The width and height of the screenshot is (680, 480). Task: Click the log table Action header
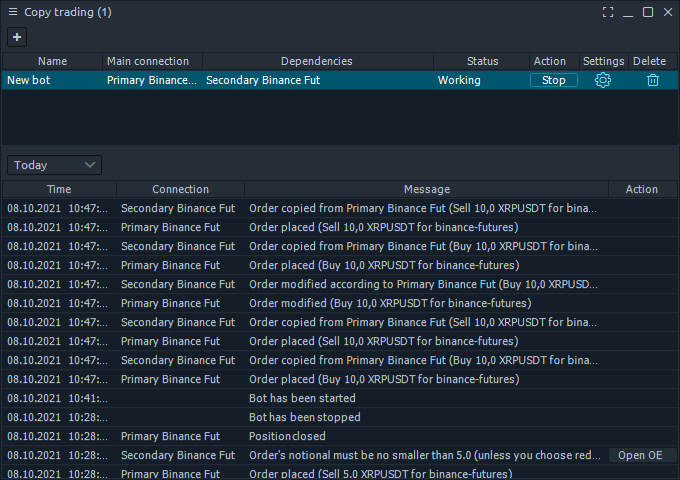point(643,189)
